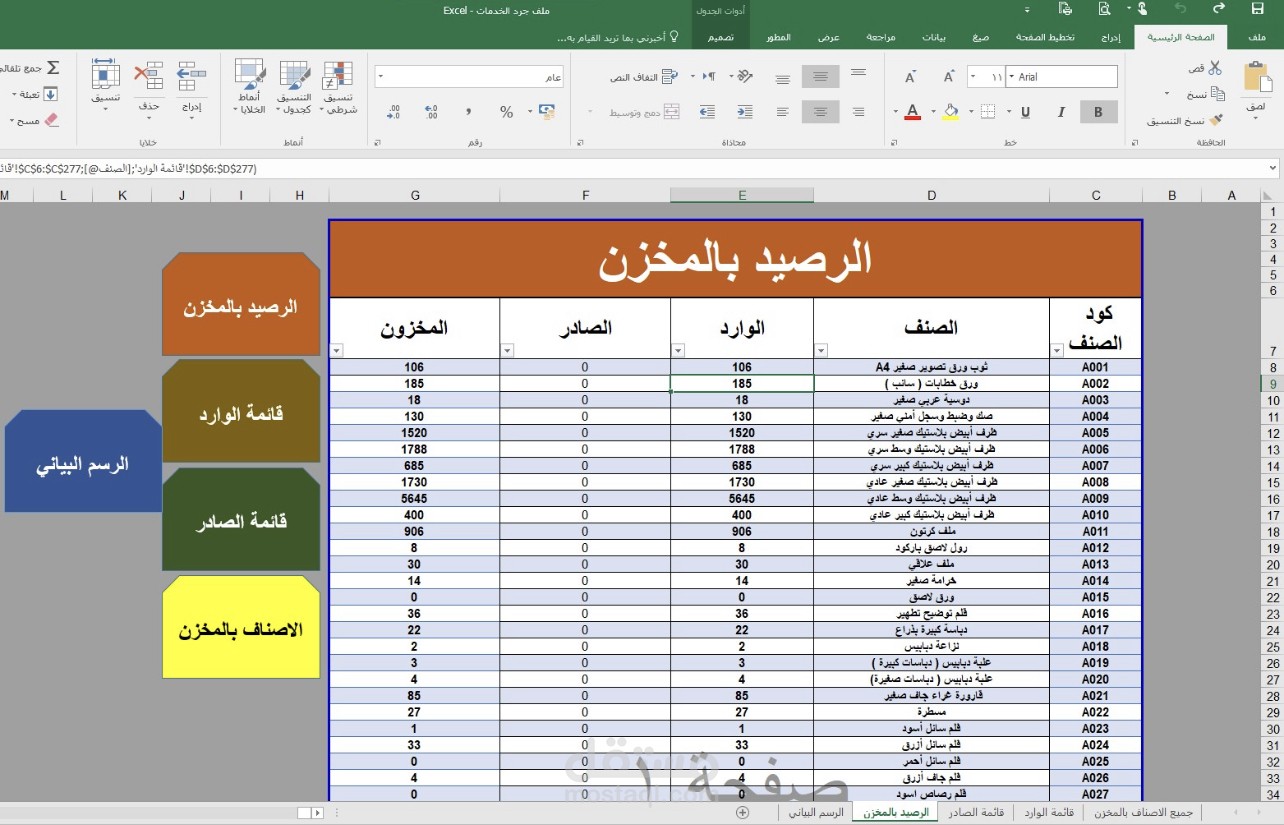1284x825 pixels.
Task: Click the Increase Decimal icon
Action: point(431,112)
